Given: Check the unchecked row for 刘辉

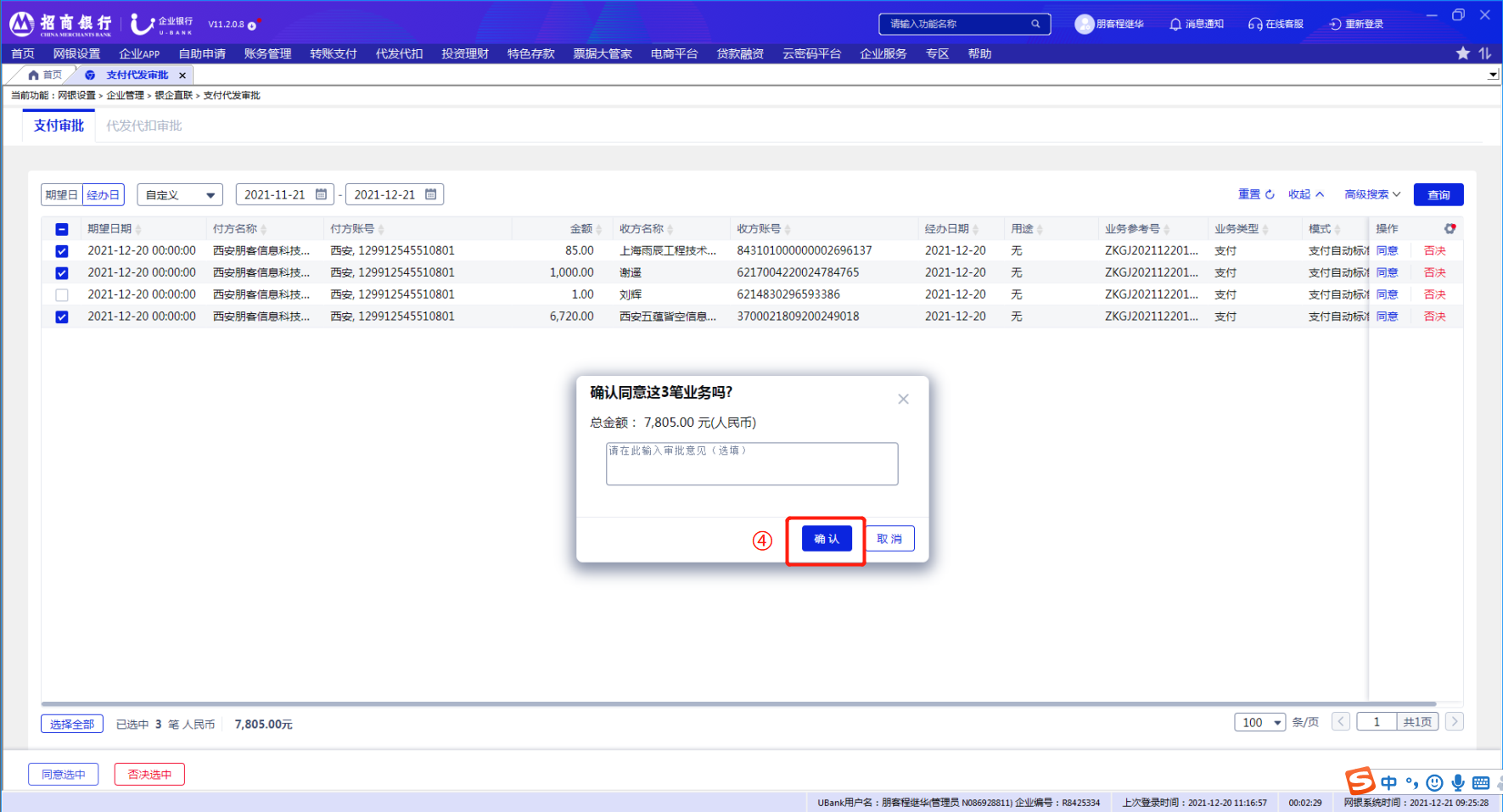Looking at the screenshot, I should [62, 295].
